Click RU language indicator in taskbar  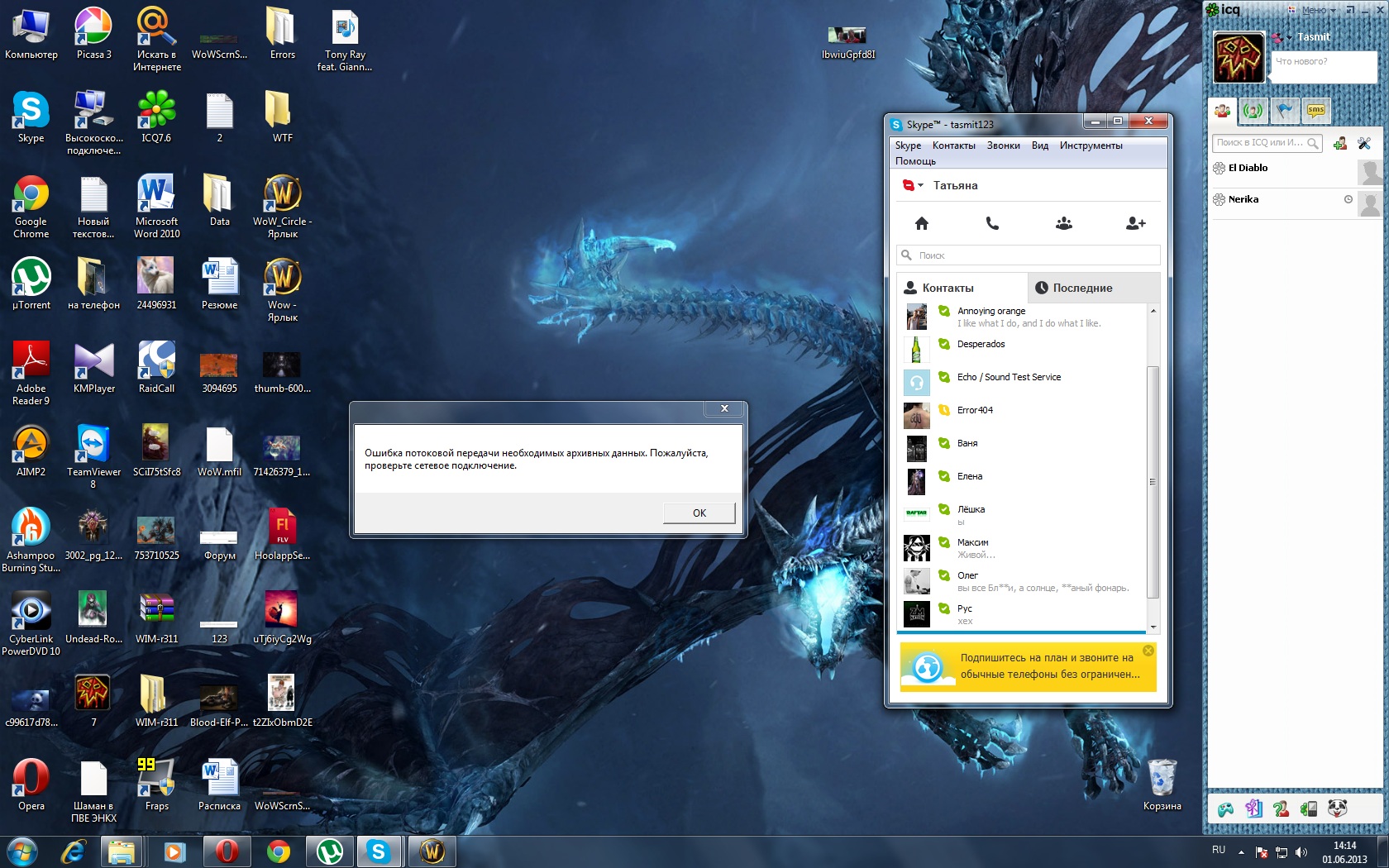[x=1219, y=850]
